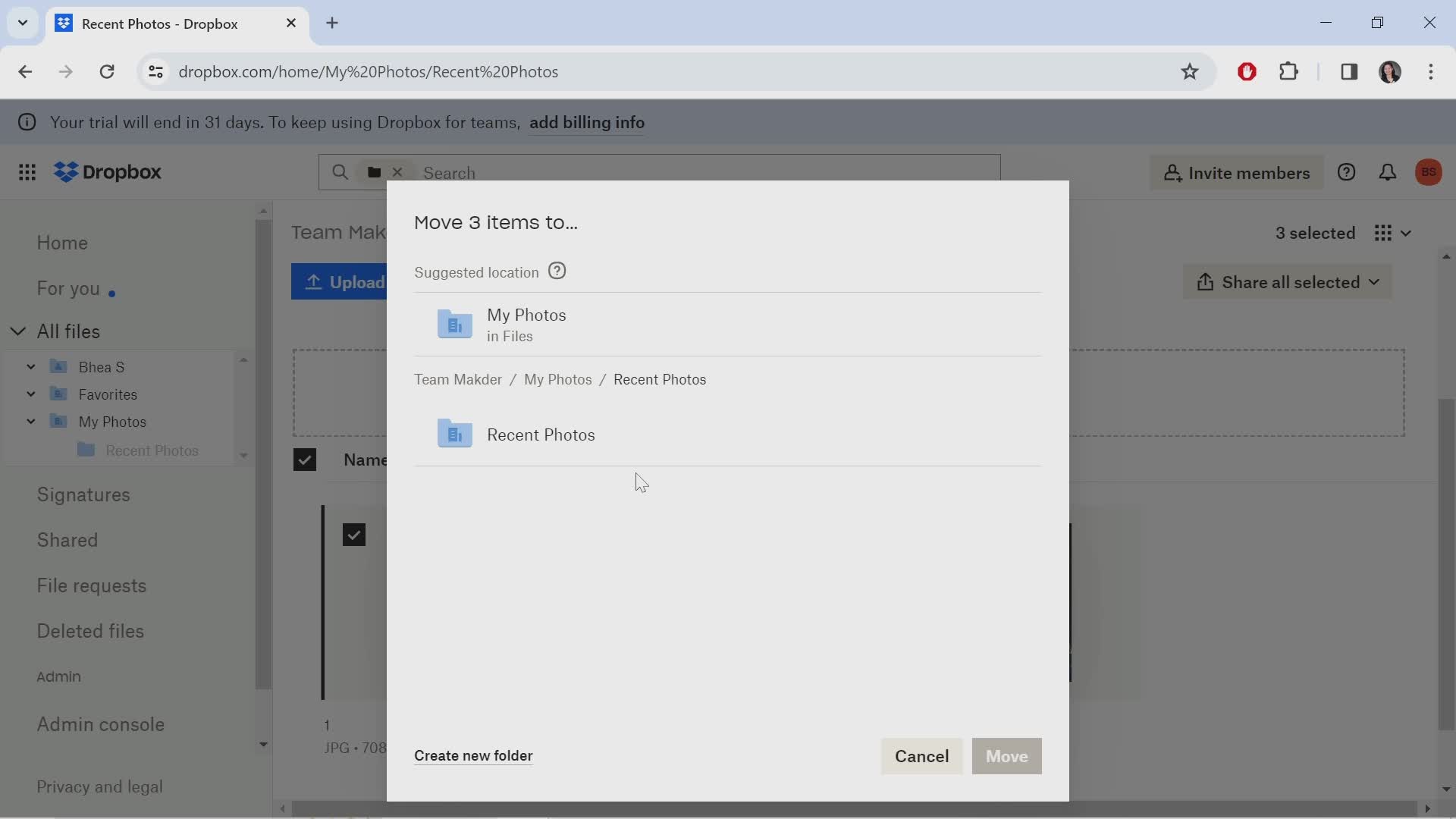This screenshot has width=1456, height=819.
Task: Click the main page vertical scrollbar
Action: pos(1446,565)
